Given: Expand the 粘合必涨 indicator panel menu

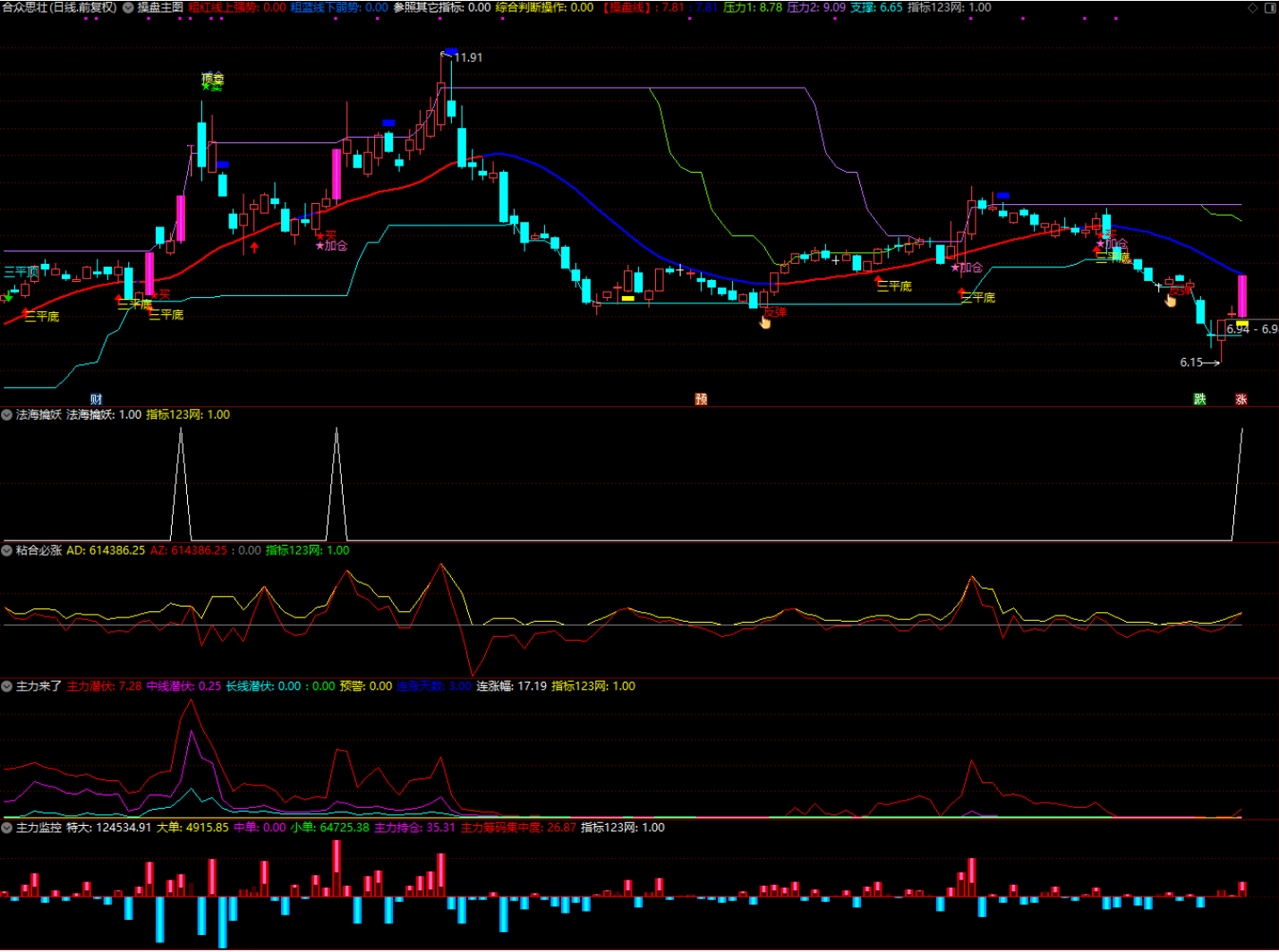Looking at the screenshot, I should pyautogui.click(x=7, y=551).
